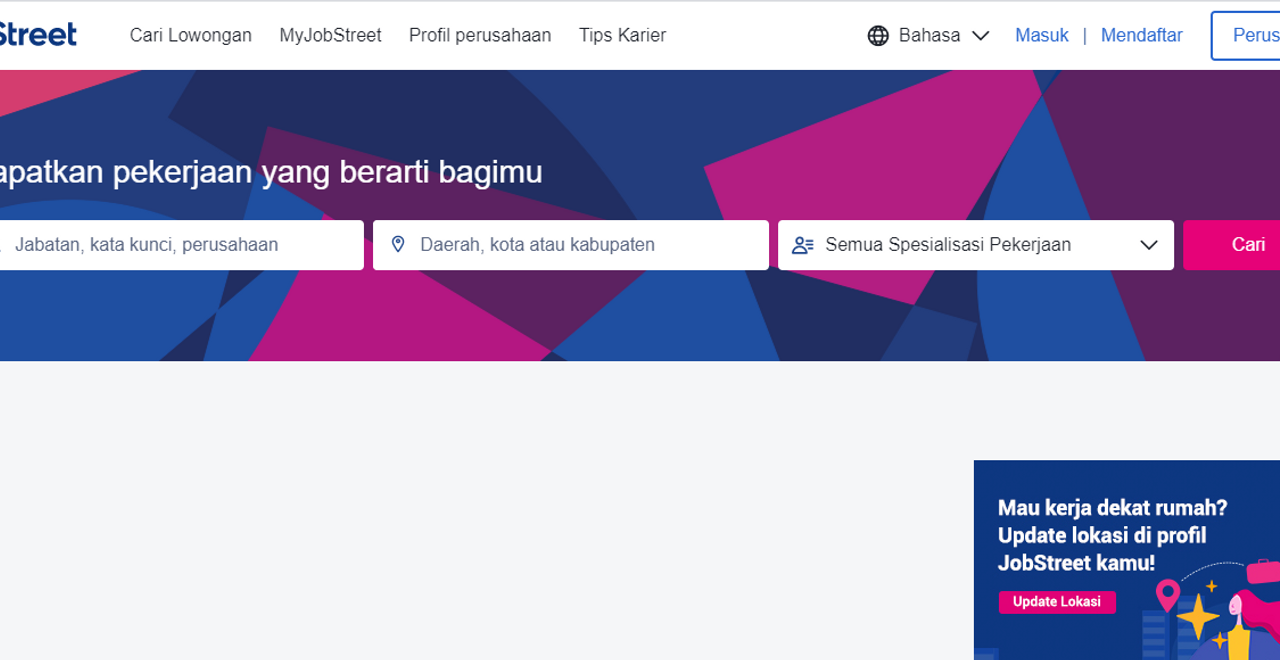Click the Mendaftar link
The width and height of the screenshot is (1280, 660).
click(1142, 35)
